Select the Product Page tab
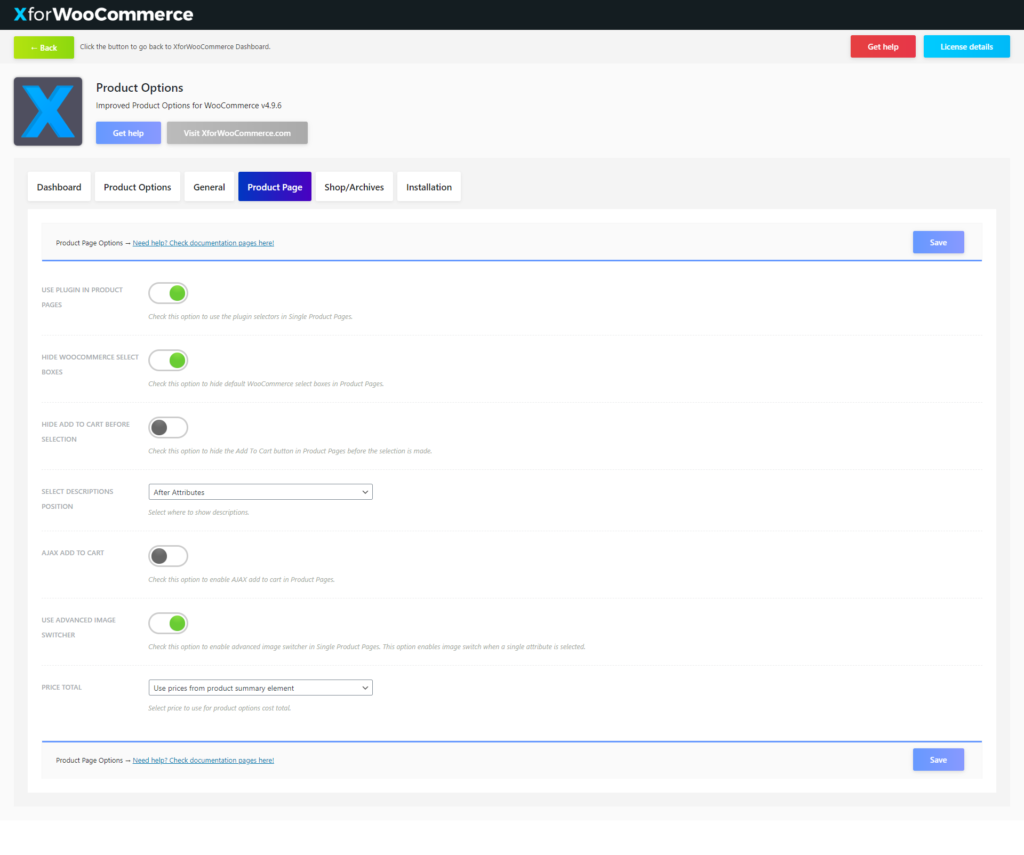The image size is (1024, 855). (274, 187)
